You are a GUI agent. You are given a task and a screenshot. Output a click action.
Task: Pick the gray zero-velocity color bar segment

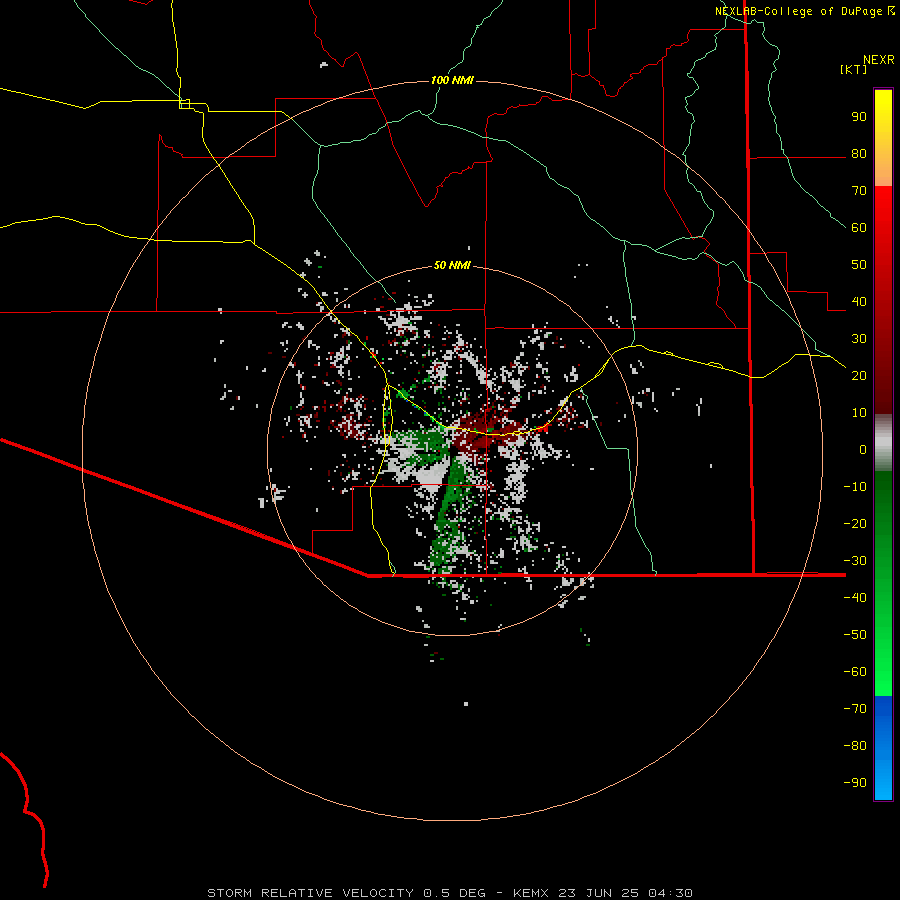tap(883, 443)
